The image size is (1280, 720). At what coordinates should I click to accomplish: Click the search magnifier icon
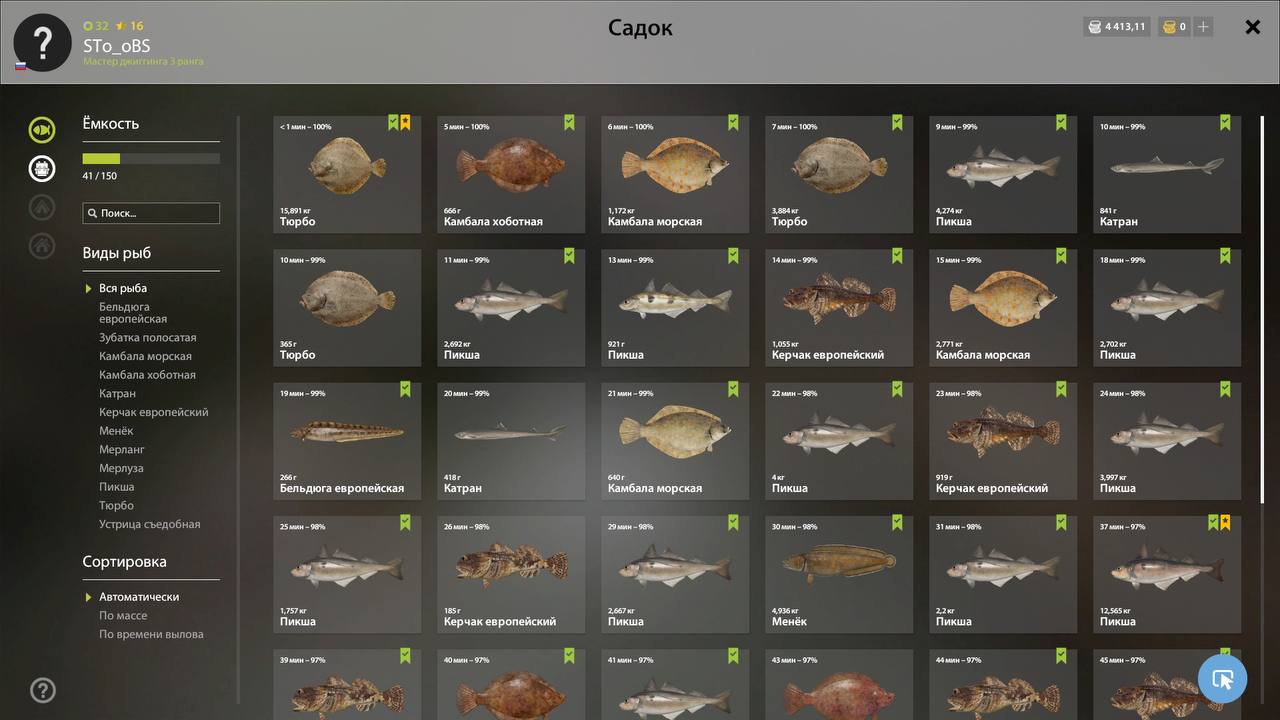pyautogui.click(x=93, y=213)
